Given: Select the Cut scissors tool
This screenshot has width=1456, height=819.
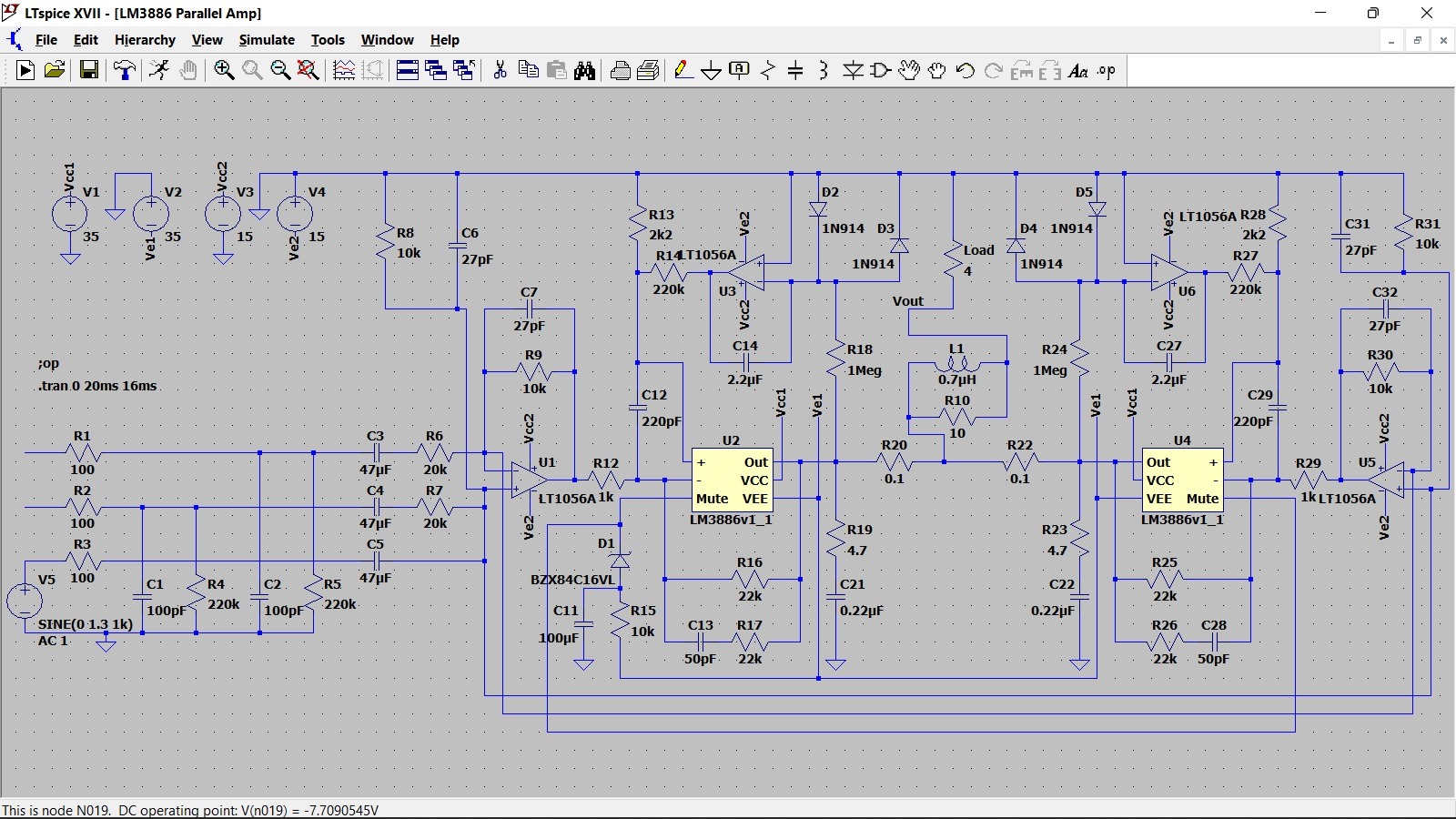Looking at the screenshot, I should coord(500,70).
